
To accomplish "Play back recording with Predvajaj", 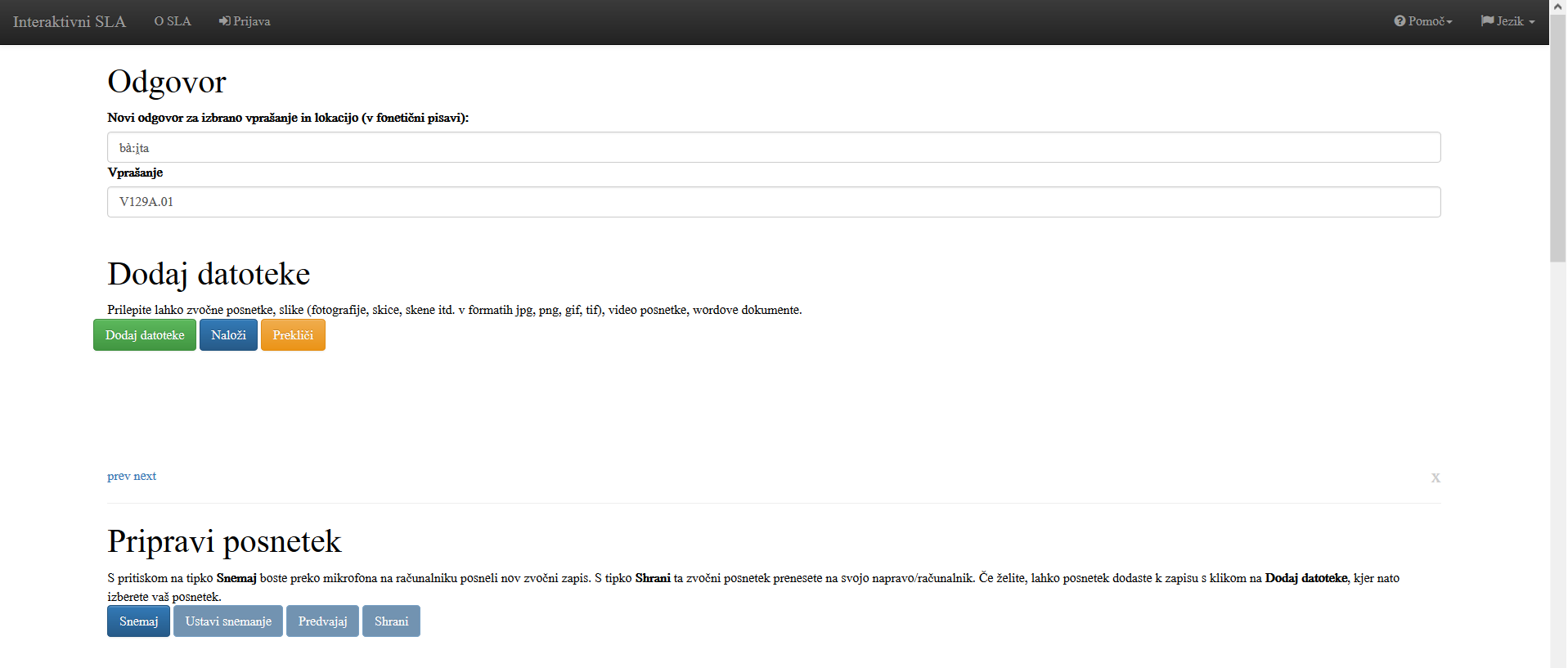I will [x=322, y=621].
